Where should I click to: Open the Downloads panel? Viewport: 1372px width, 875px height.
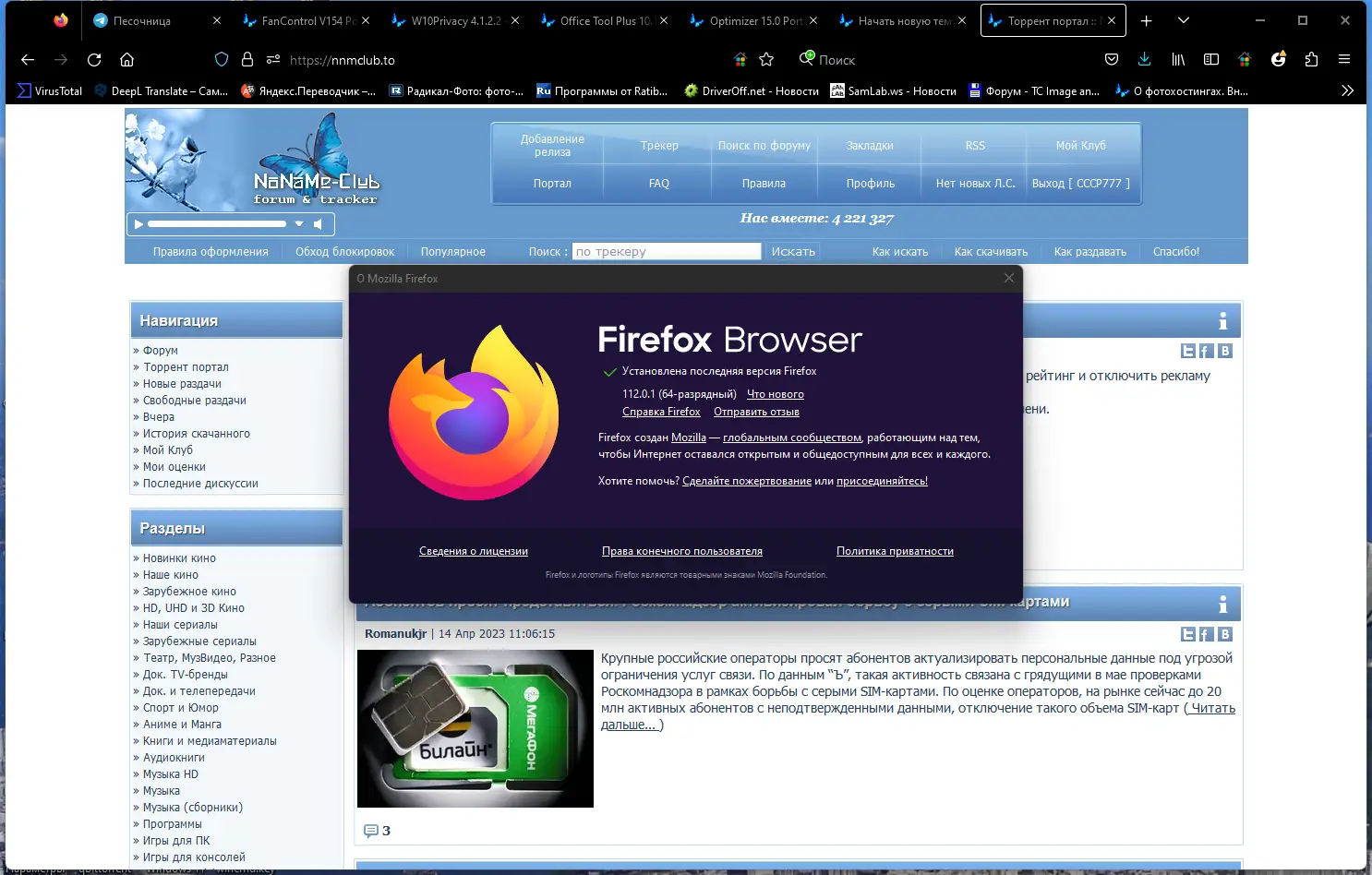click(1145, 60)
